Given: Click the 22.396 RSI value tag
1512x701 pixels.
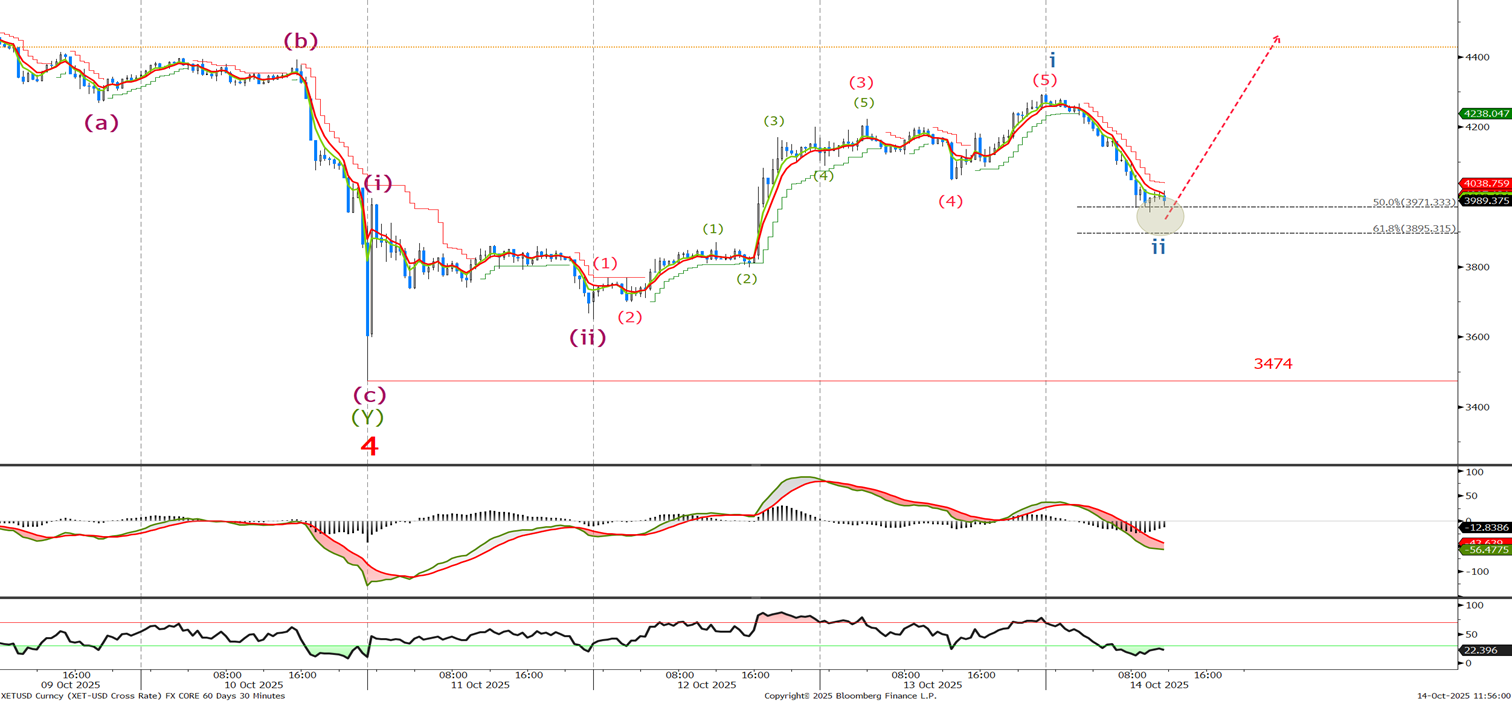Looking at the screenshot, I should pyautogui.click(x=1479, y=650).
